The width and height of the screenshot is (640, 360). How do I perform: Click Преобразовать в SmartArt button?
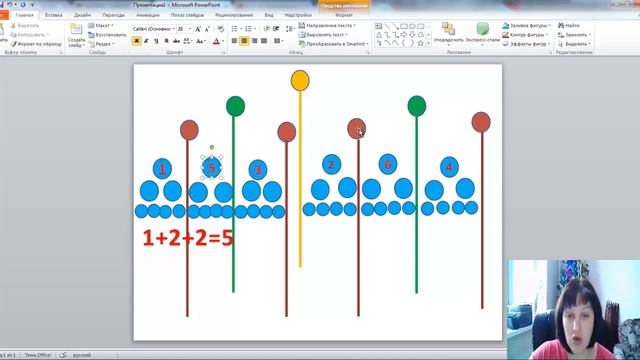point(333,44)
